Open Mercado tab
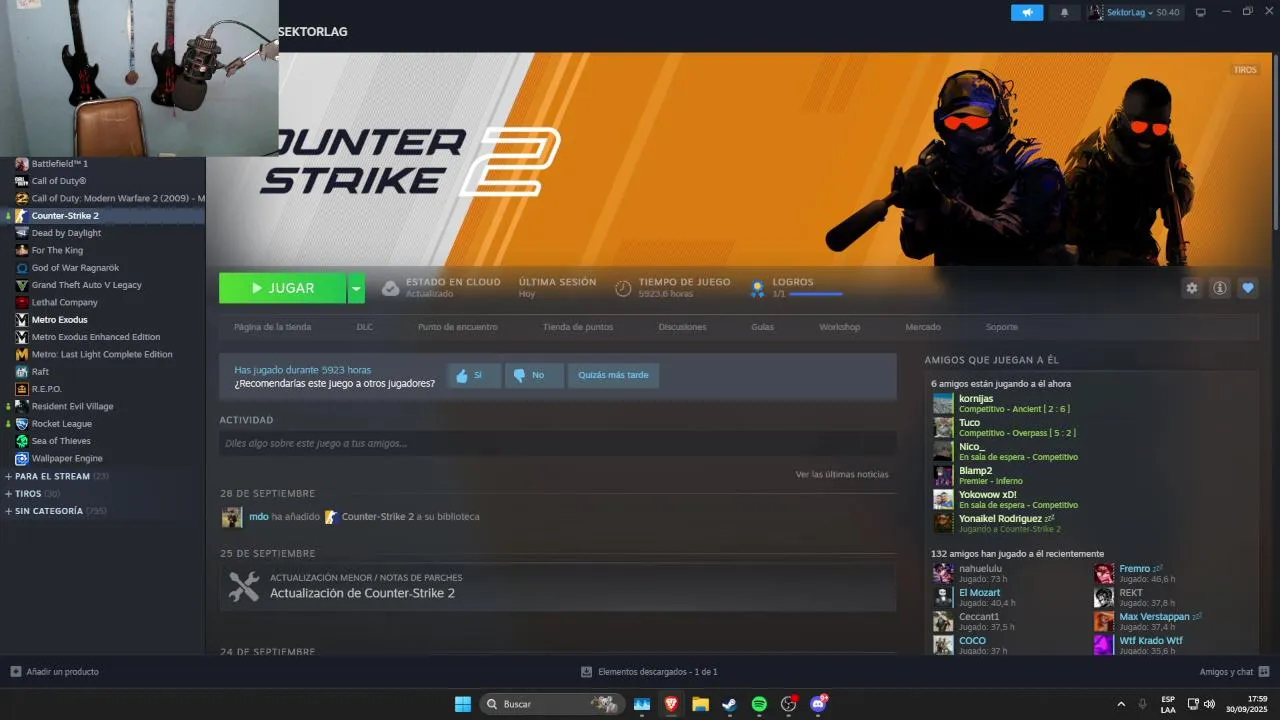1280x720 pixels. click(923, 327)
